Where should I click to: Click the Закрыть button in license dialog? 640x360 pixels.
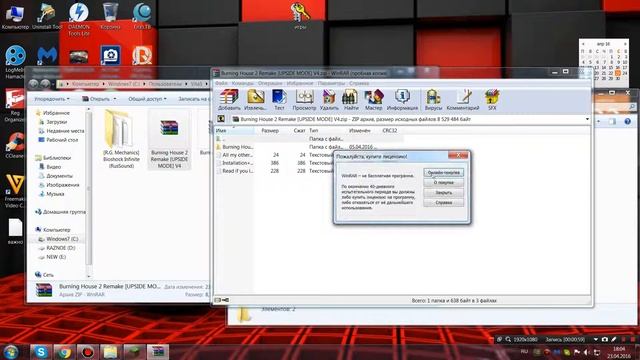coord(443,193)
